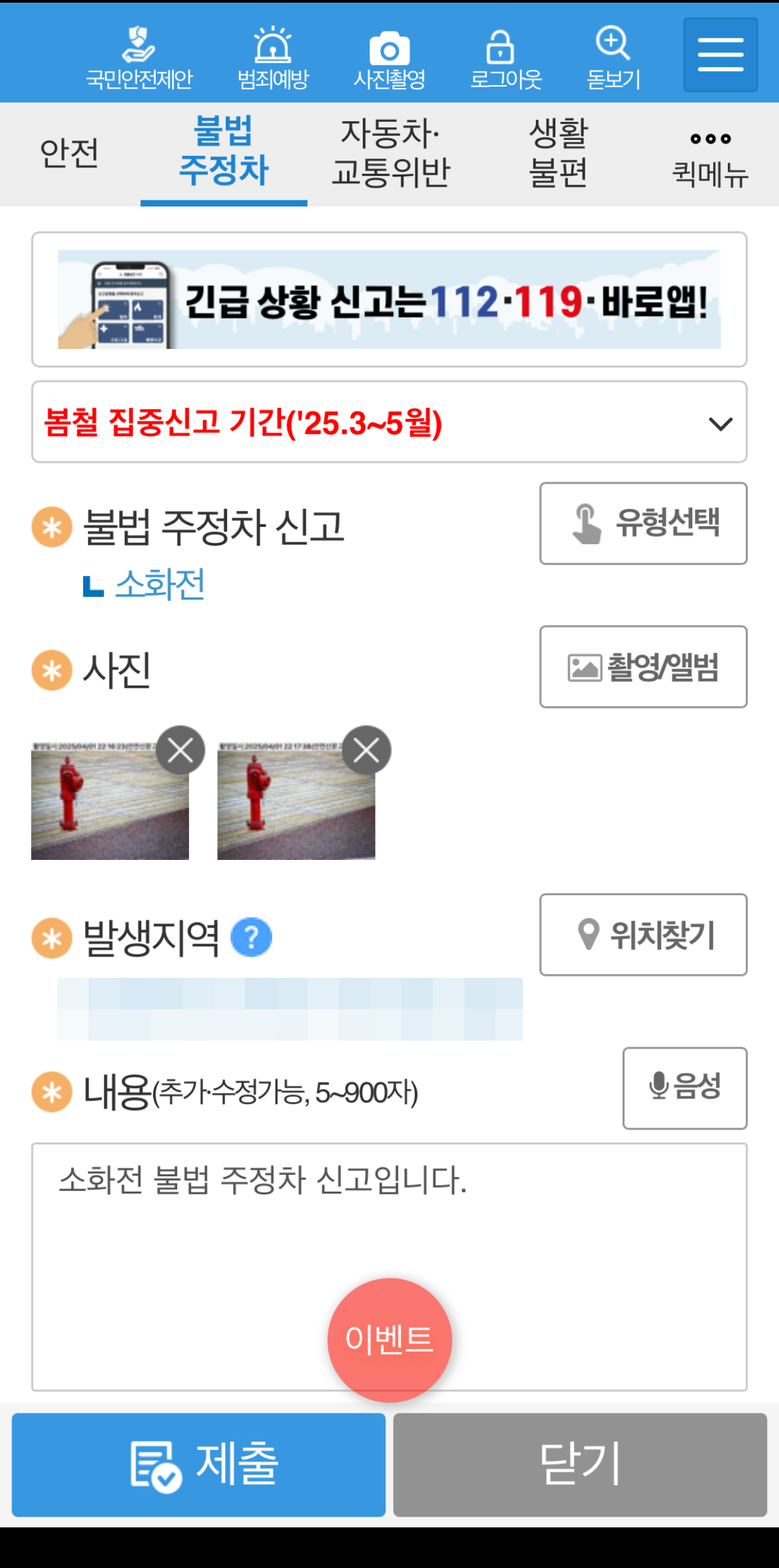Tap the 유형선택 button

coord(643,524)
